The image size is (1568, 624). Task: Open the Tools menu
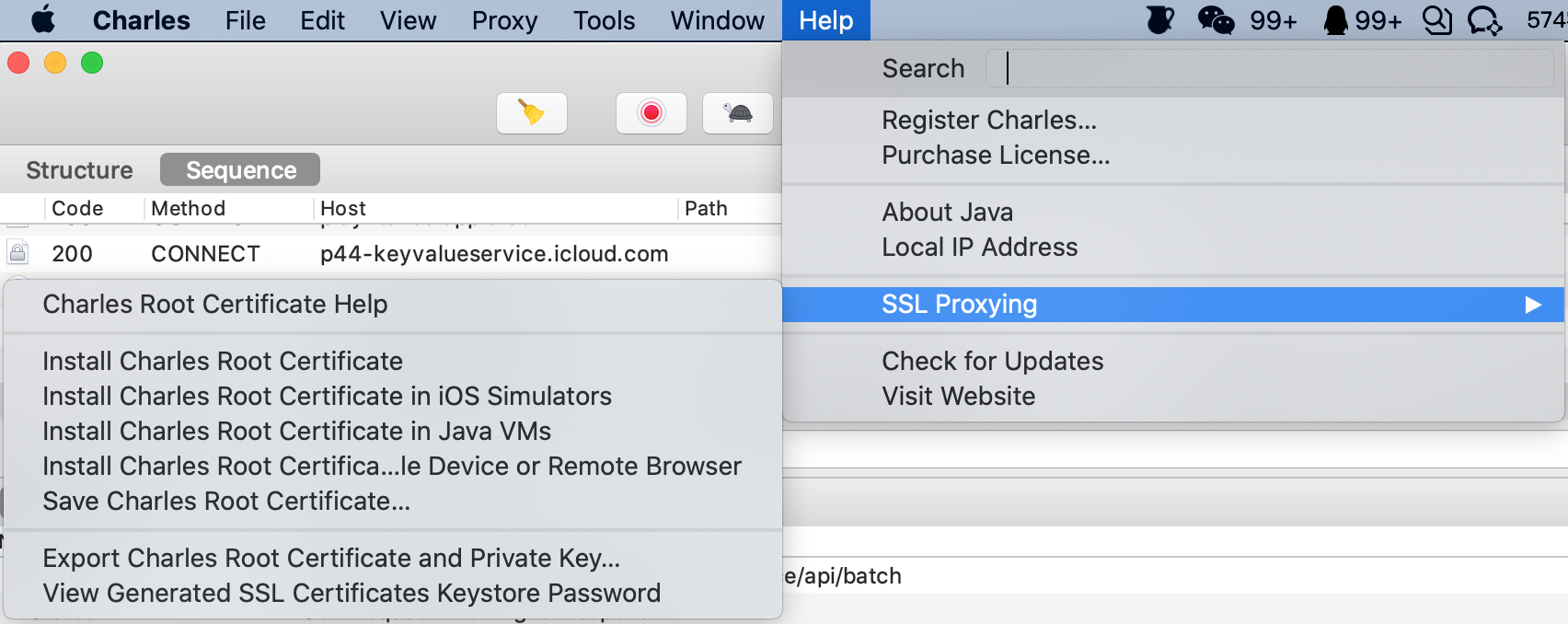[x=604, y=20]
